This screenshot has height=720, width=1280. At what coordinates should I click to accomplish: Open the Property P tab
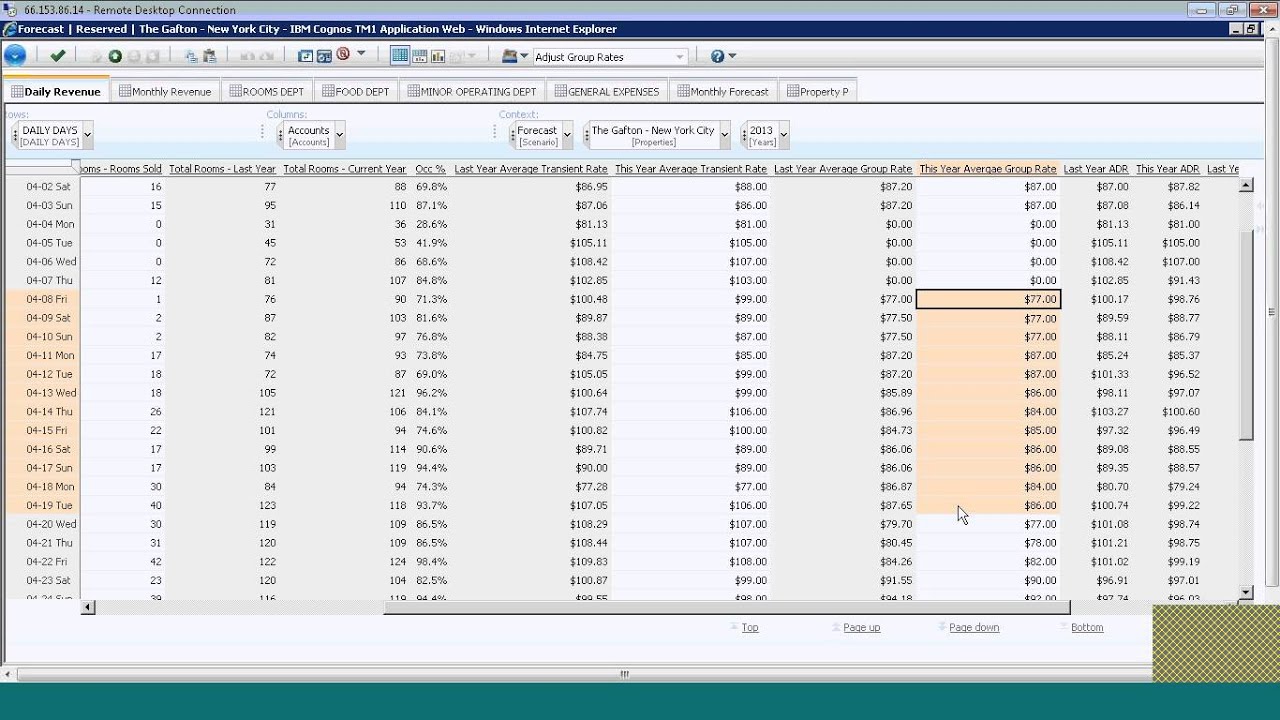(x=818, y=91)
